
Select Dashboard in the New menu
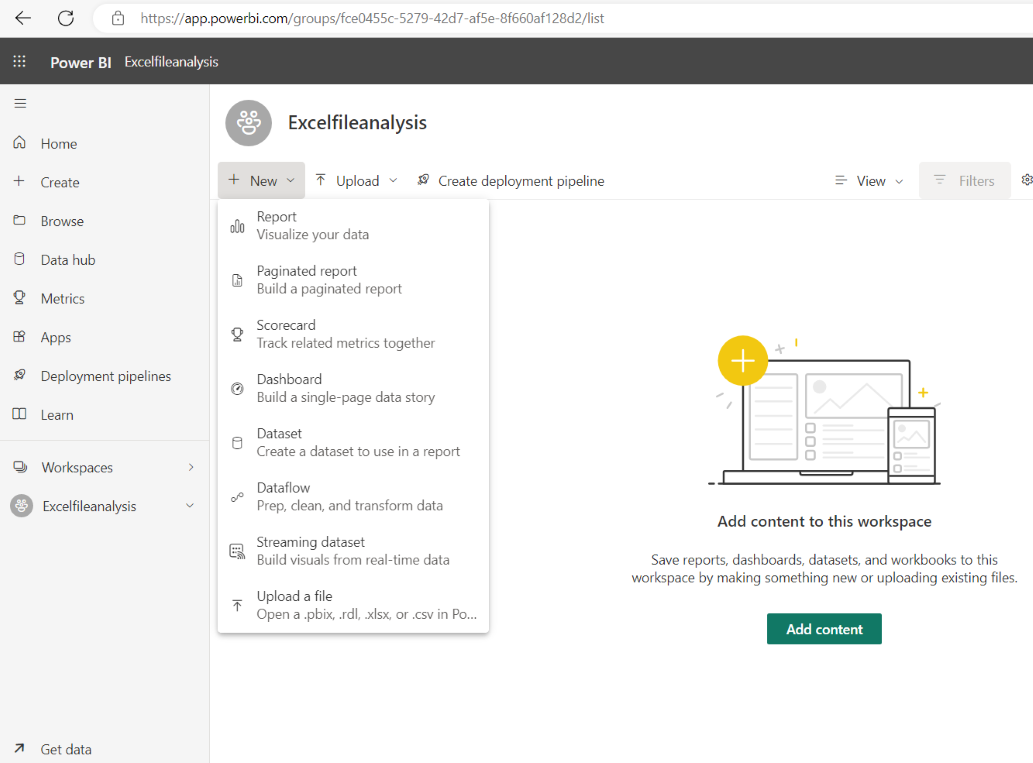pos(353,388)
